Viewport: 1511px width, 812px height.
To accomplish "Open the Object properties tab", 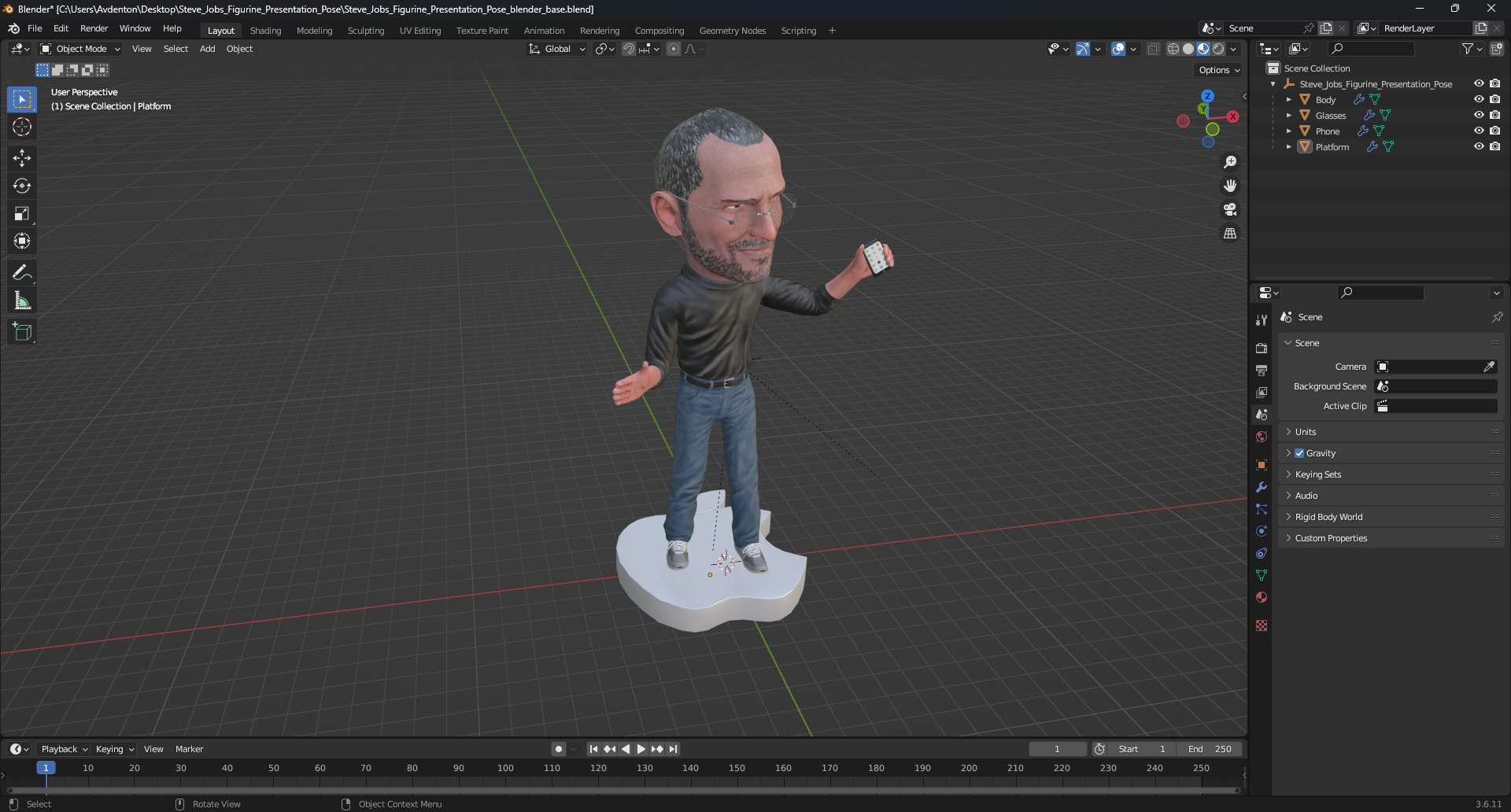I will [x=1262, y=465].
